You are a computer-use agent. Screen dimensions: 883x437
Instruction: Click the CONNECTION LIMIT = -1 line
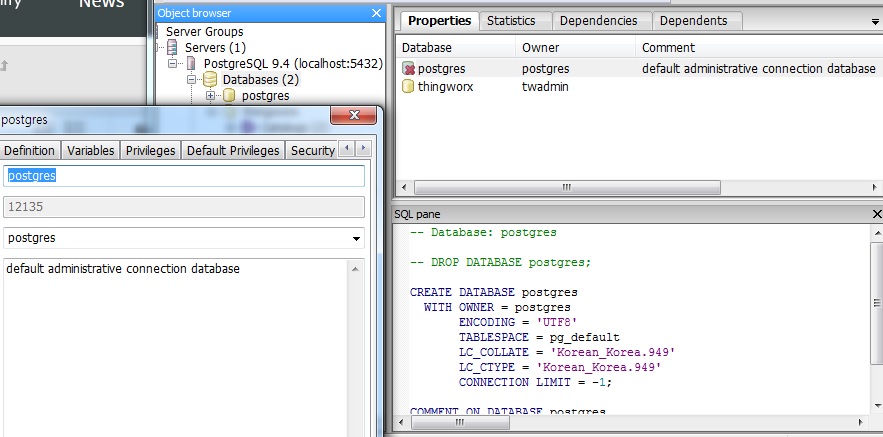click(535, 382)
